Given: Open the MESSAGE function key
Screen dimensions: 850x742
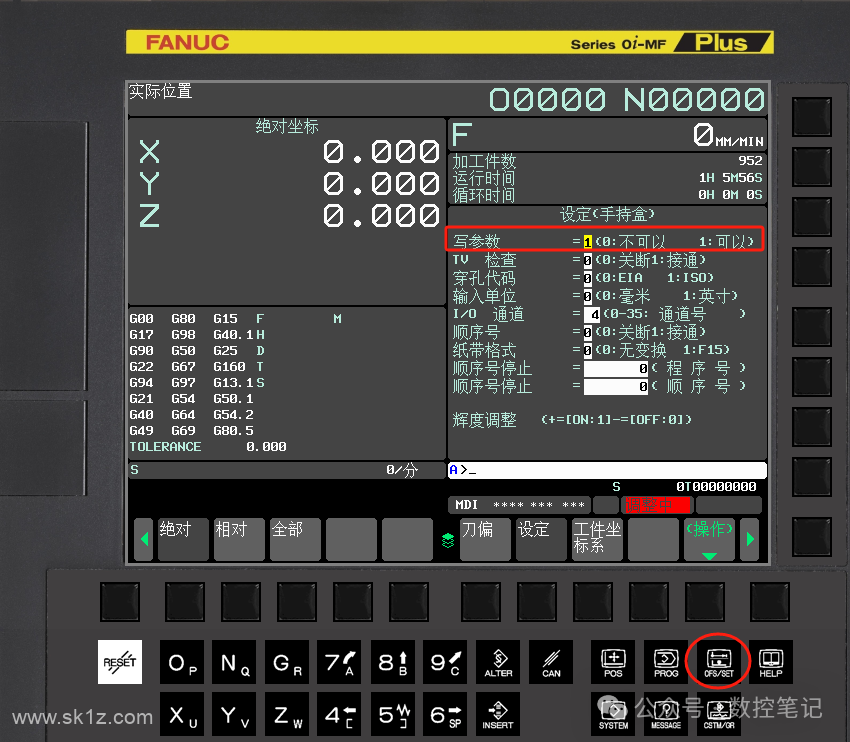Looking at the screenshot, I should [x=666, y=714].
